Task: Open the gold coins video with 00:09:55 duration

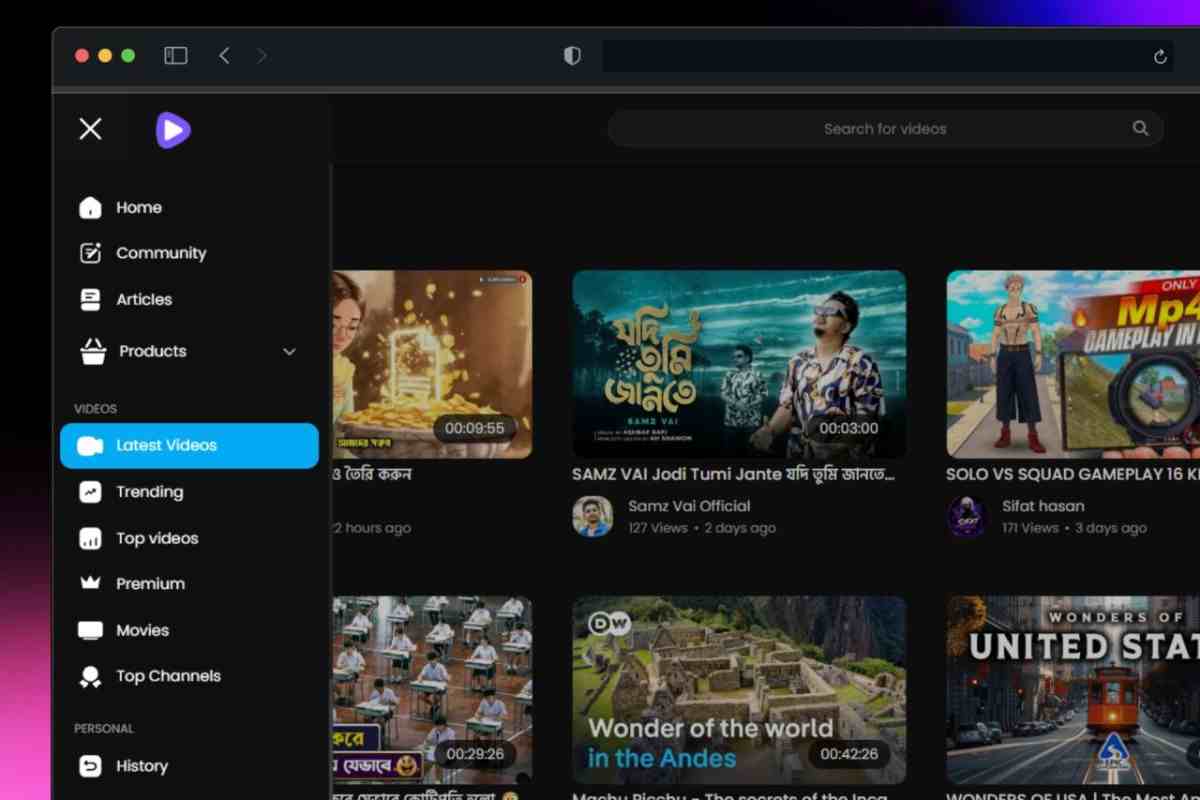Action: (x=432, y=364)
